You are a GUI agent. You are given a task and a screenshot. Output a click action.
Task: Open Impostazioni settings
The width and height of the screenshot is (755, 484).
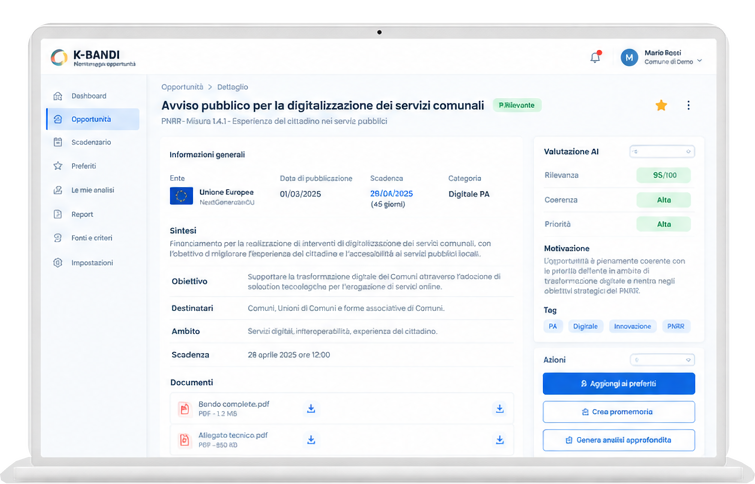click(x=93, y=262)
